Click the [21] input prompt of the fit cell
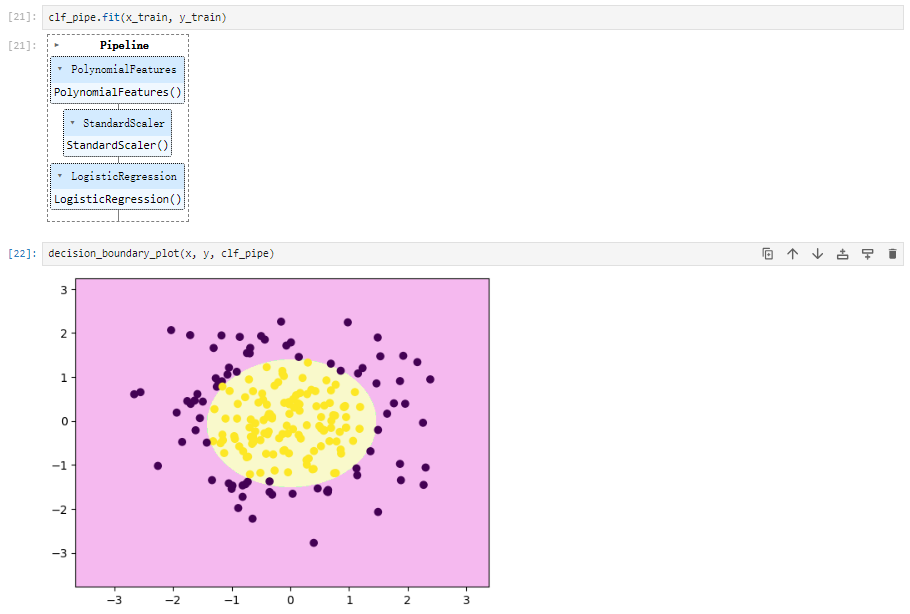Viewport: 910px width, 614px height. [x=22, y=17]
